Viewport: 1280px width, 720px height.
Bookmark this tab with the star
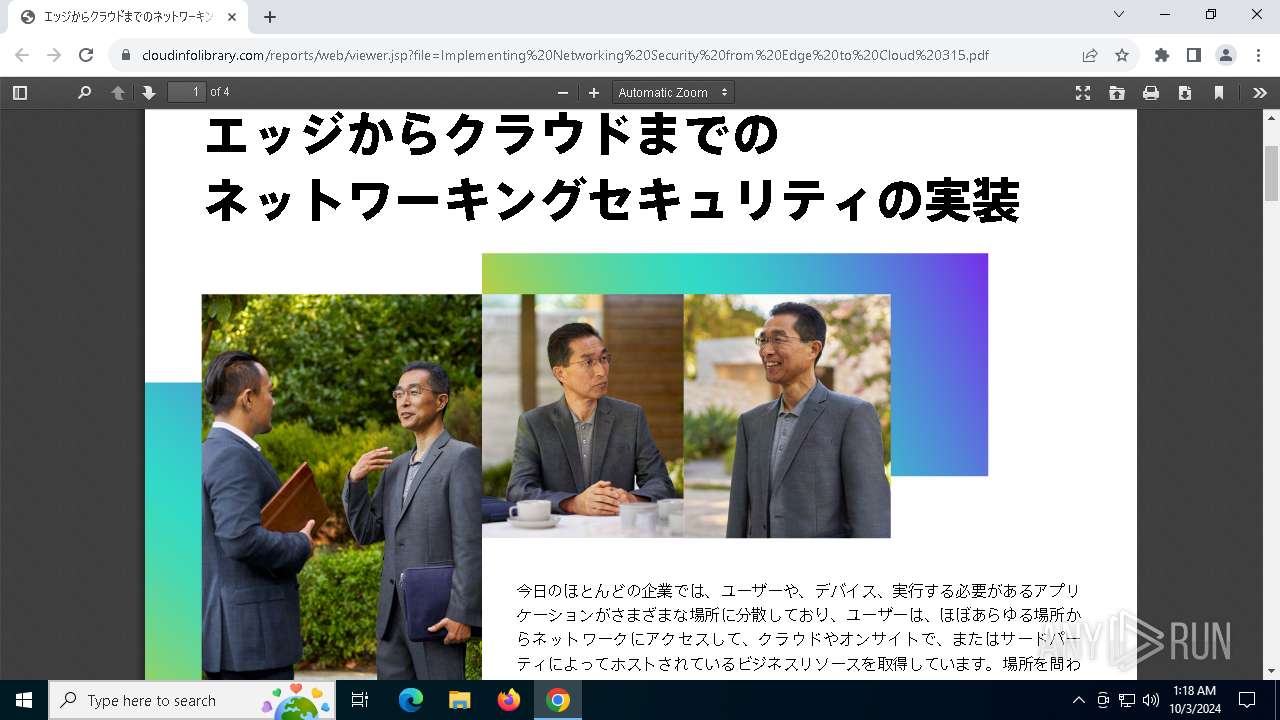(x=1122, y=55)
